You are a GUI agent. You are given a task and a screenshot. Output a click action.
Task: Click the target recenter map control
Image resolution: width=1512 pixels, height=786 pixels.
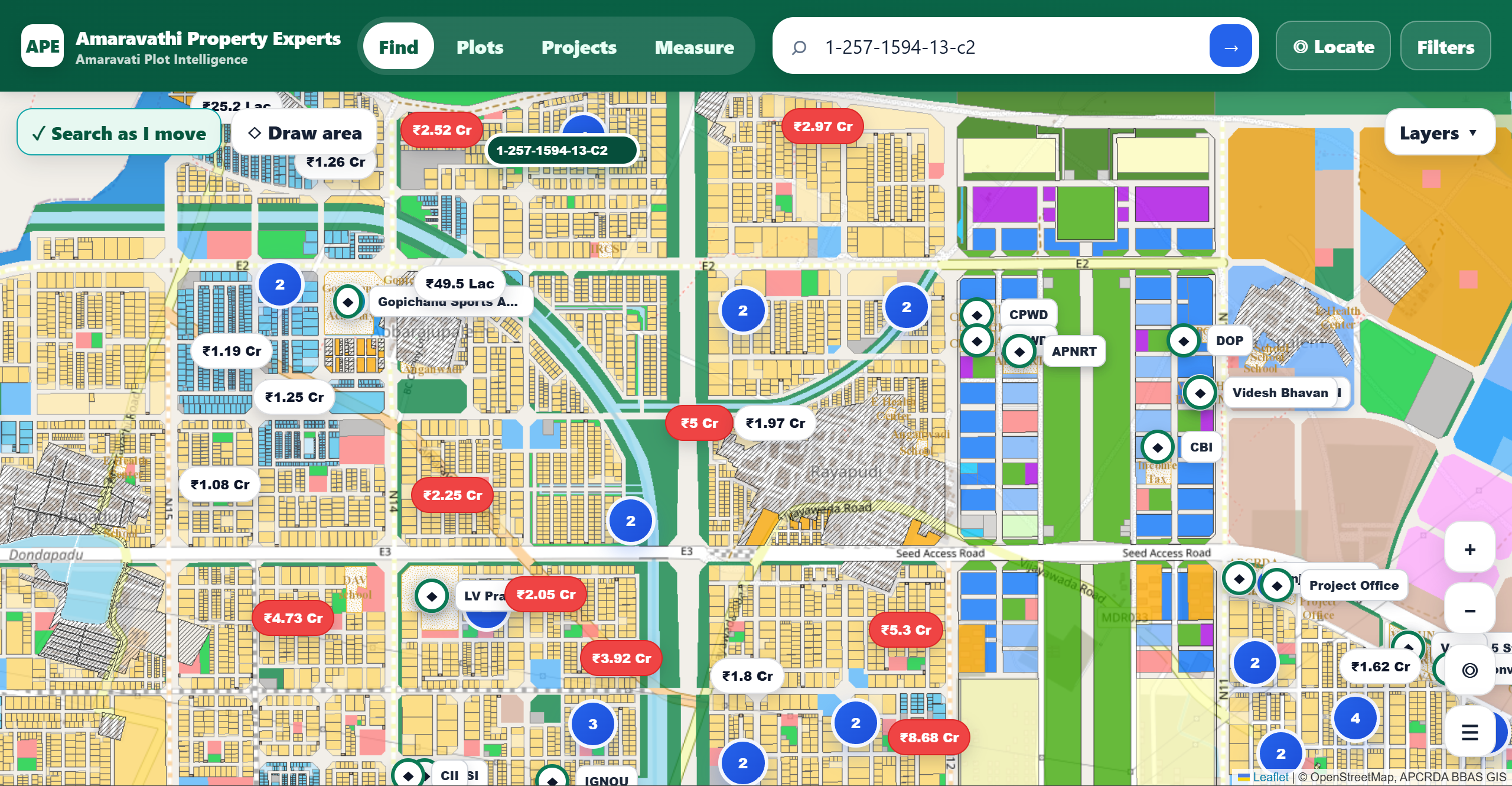(x=1469, y=670)
